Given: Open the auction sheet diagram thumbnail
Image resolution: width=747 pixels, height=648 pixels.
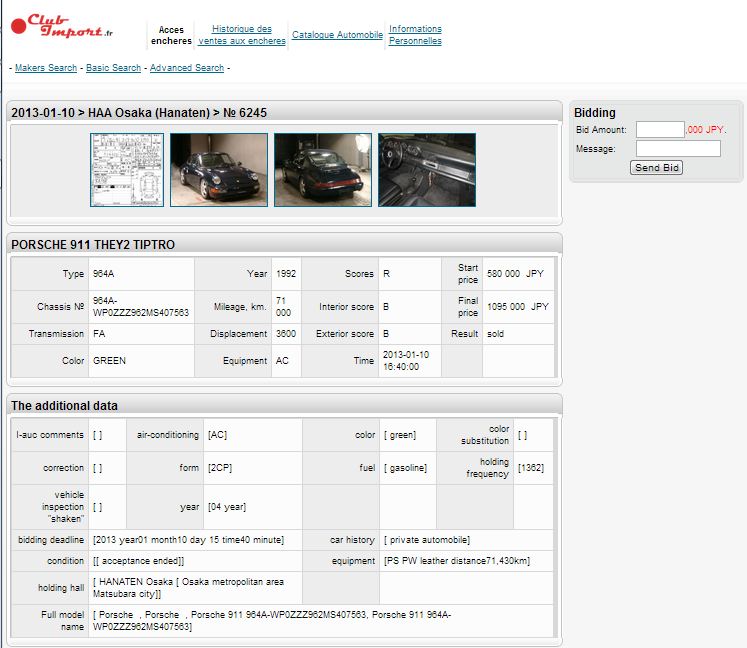Looking at the screenshot, I should point(127,170).
